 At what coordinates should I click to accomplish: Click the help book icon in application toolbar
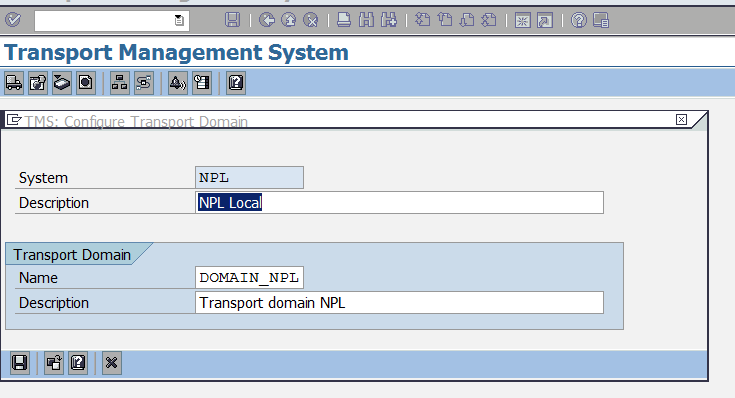236,83
